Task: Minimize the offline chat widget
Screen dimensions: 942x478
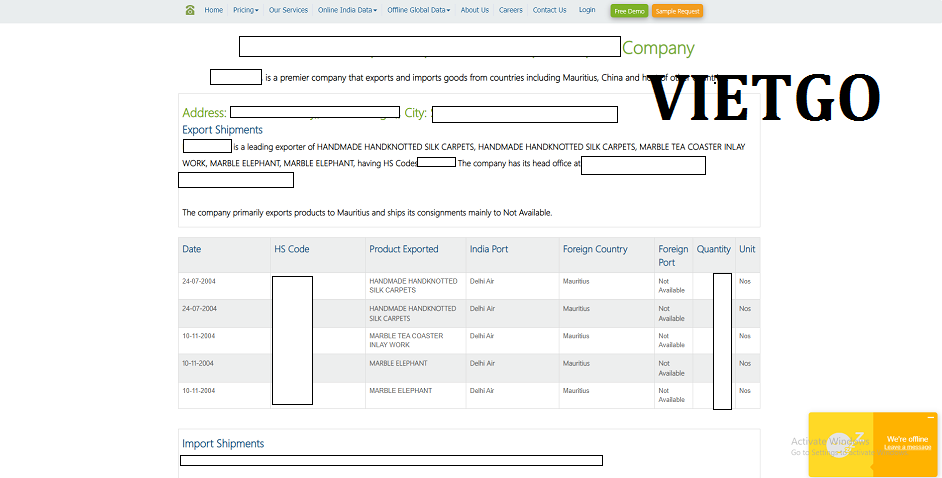Action: click(x=931, y=417)
